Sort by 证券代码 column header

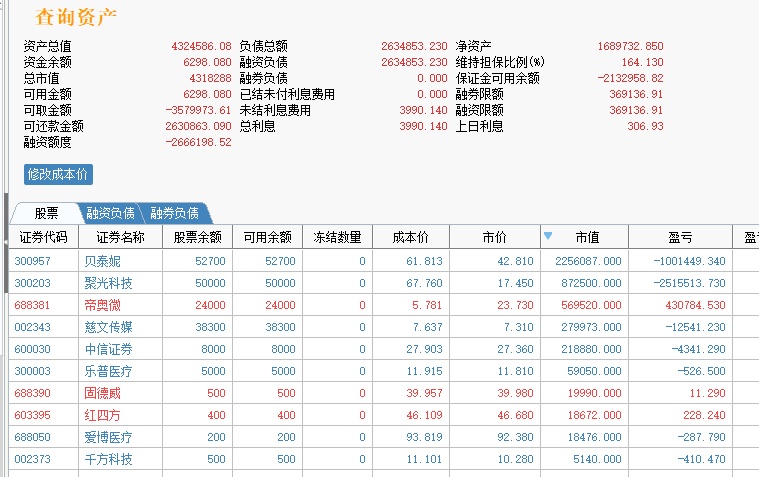[43, 237]
